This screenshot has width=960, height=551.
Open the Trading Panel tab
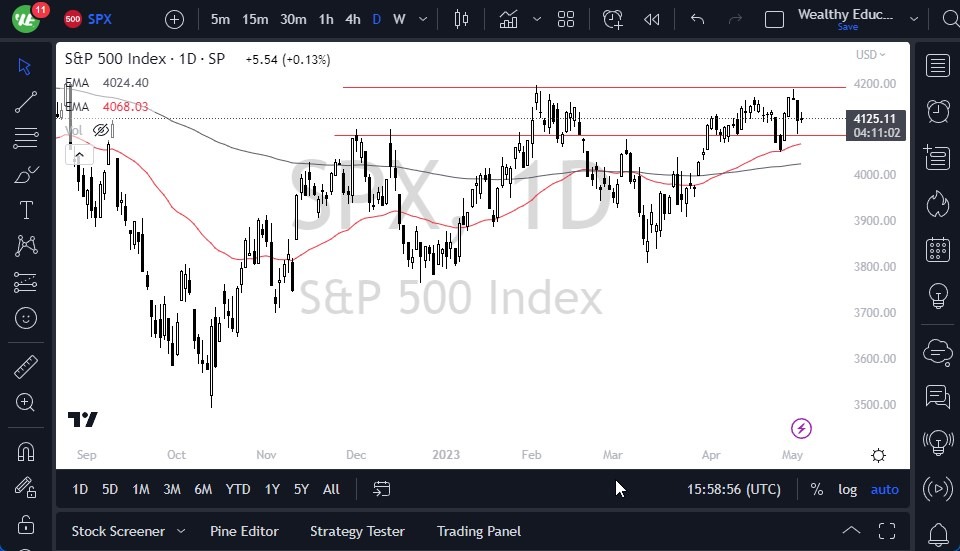[479, 531]
